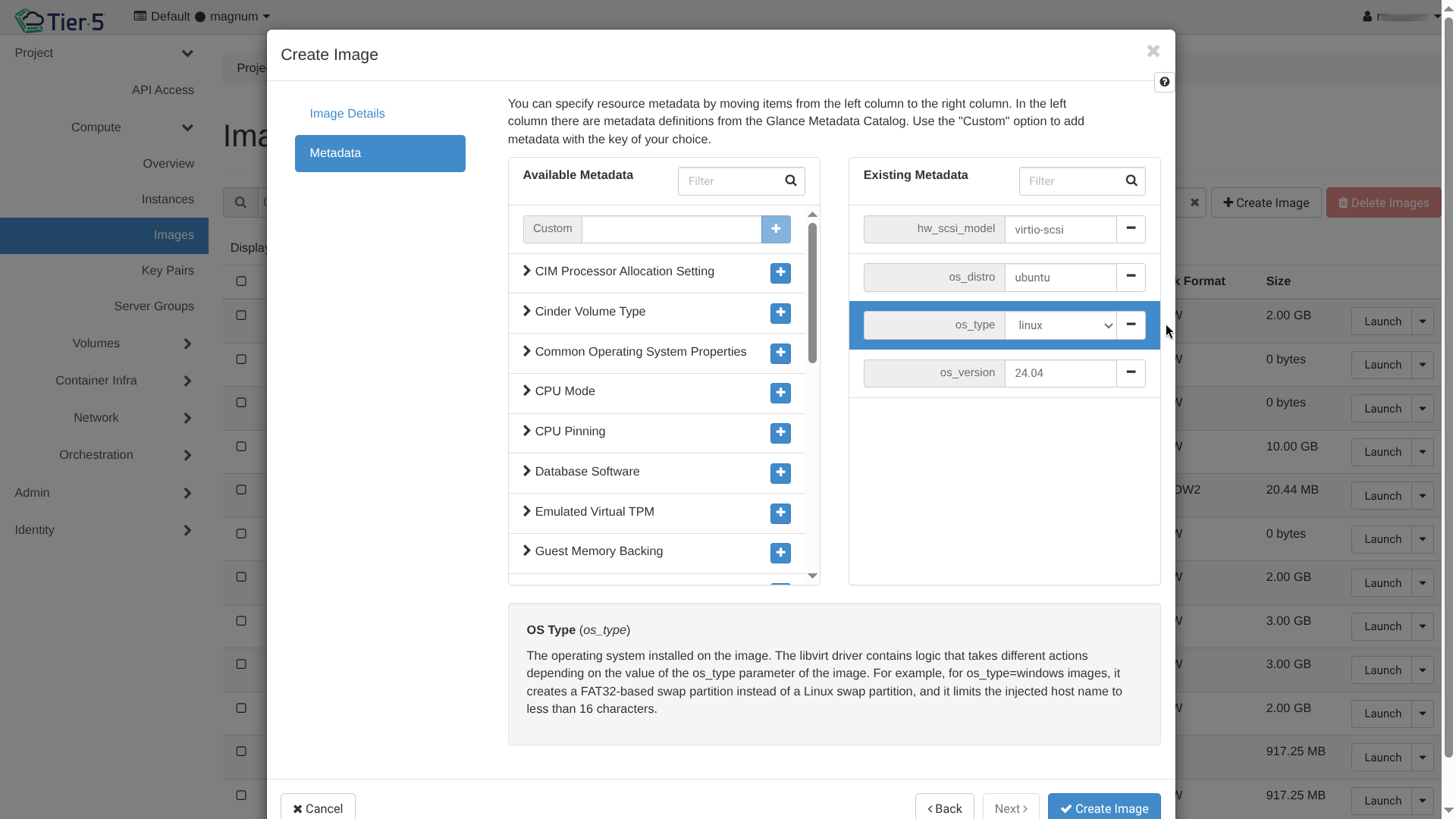
Task: Switch to the Image Details step
Action: point(347,114)
